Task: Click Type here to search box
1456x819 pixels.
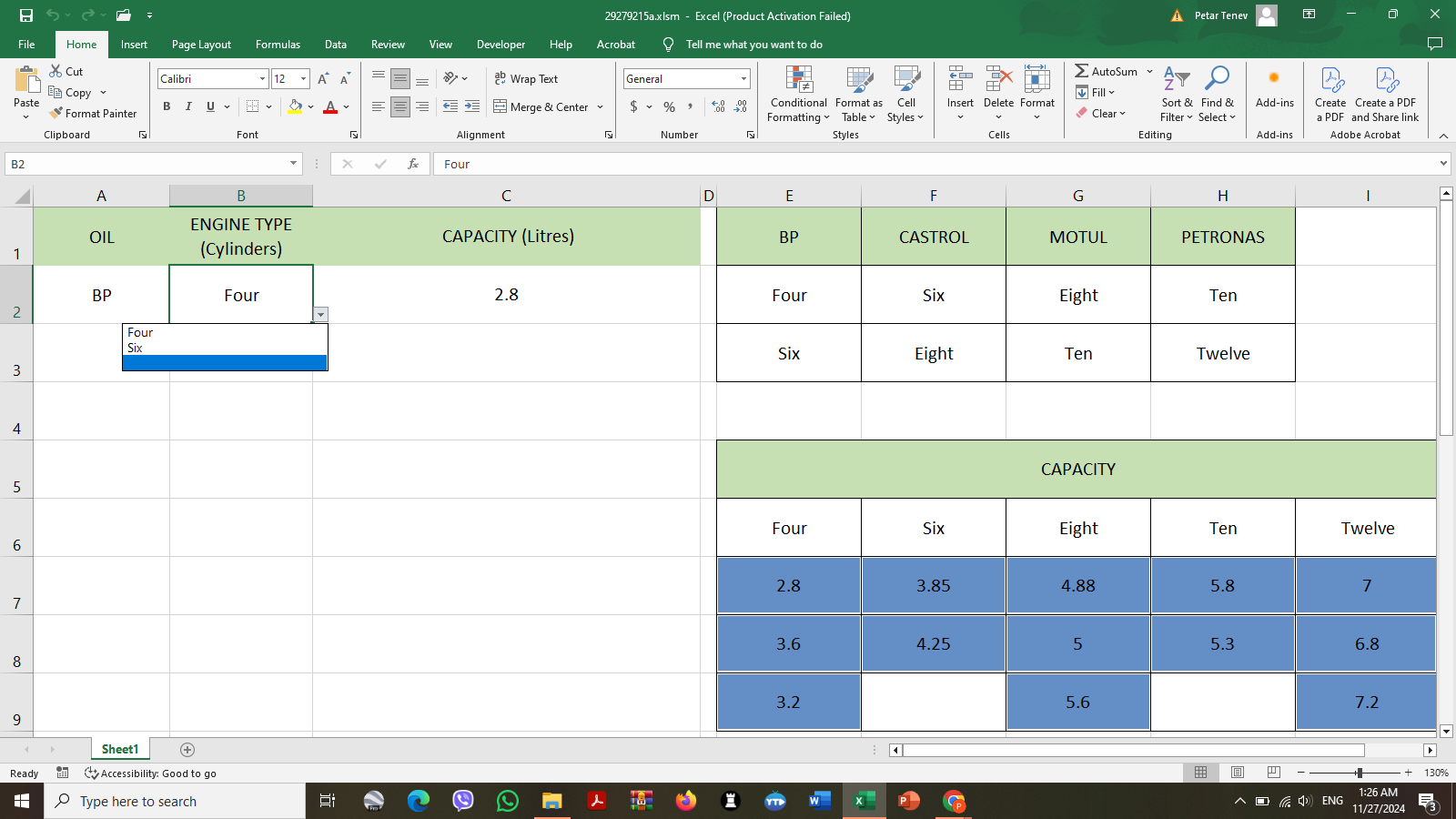Action: (x=175, y=801)
